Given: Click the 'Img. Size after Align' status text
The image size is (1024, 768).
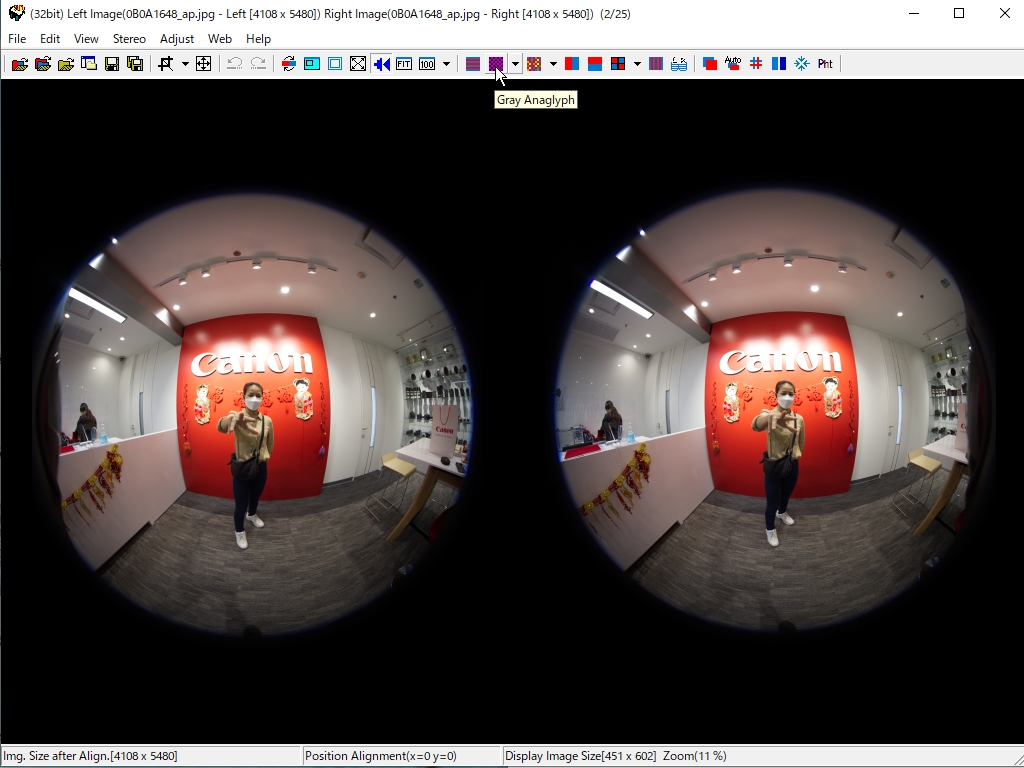Looking at the screenshot, I should [91, 756].
